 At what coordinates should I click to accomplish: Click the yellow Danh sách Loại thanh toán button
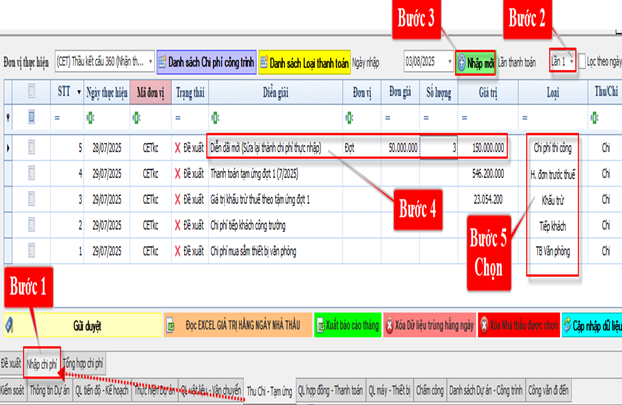pos(304,62)
